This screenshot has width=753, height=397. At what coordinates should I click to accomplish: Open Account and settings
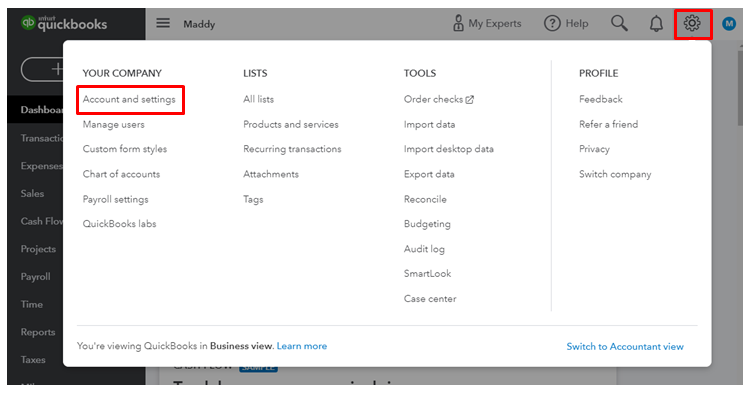click(x=129, y=99)
